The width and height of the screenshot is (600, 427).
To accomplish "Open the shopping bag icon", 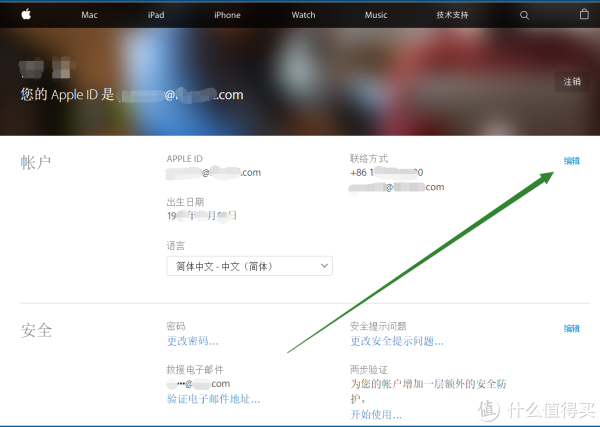I will coord(584,15).
